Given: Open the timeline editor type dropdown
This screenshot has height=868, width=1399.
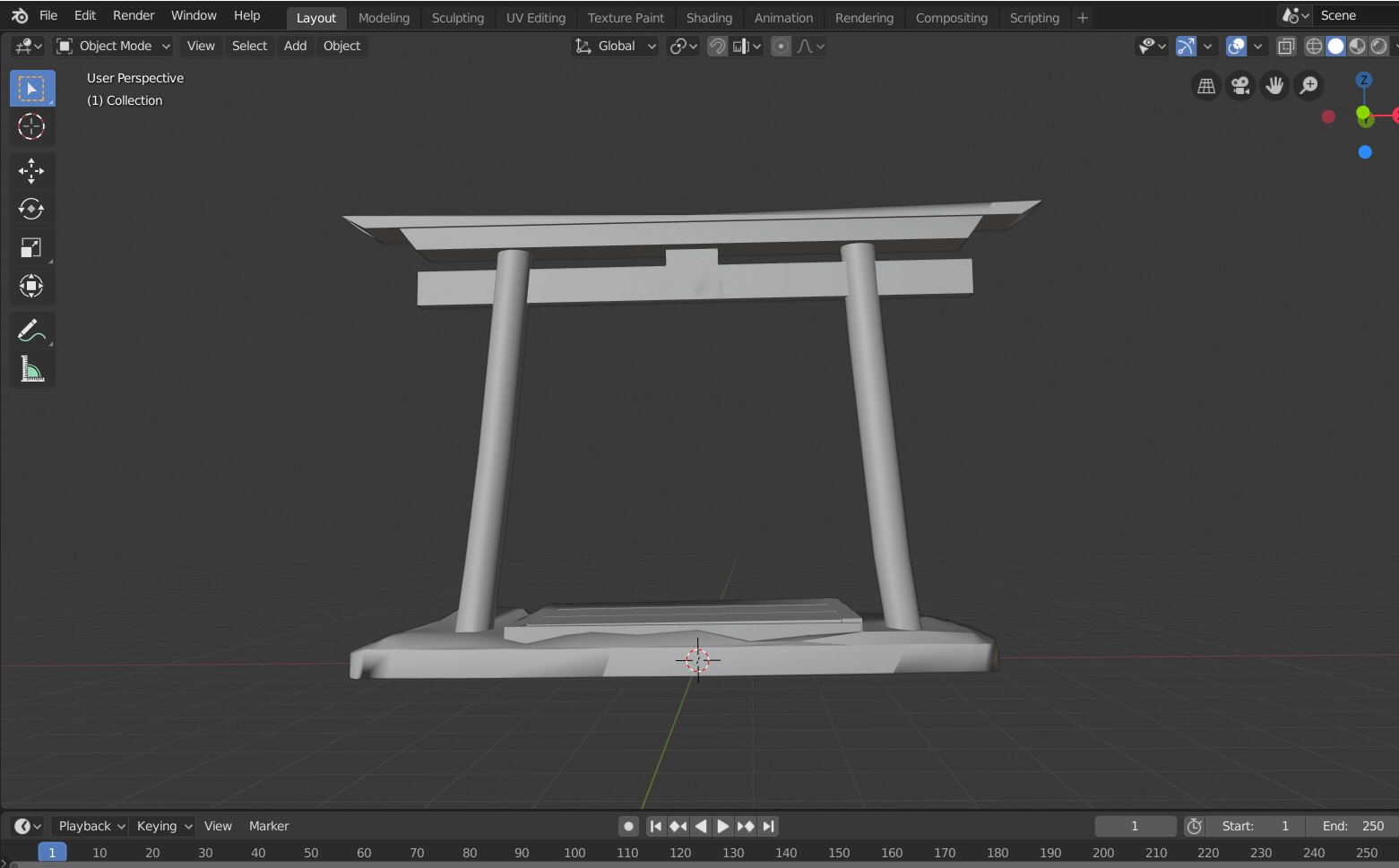Looking at the screenshot, I should (x=28, y=826).
